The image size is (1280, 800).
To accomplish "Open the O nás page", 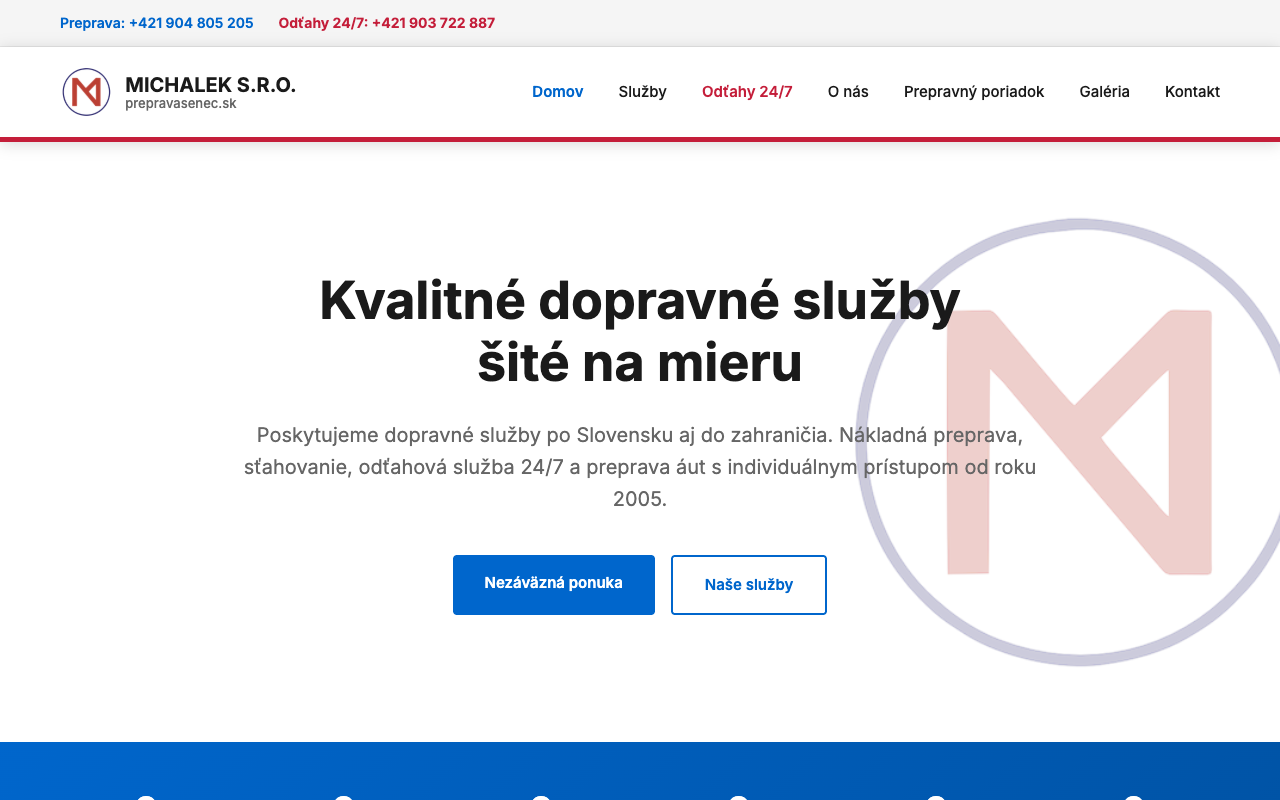I will (x=847, y=91).
